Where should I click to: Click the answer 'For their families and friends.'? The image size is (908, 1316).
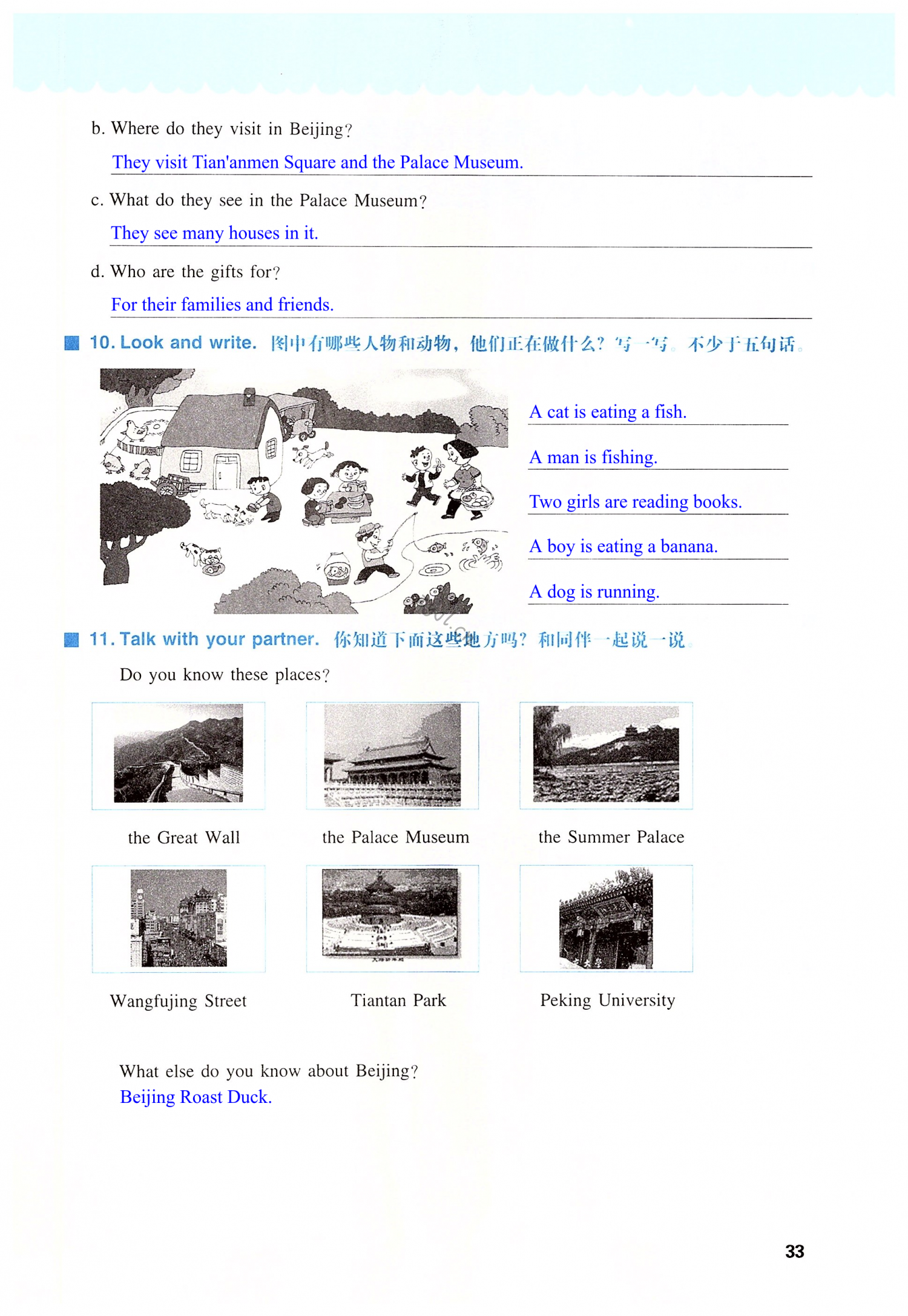coord(222,304)
